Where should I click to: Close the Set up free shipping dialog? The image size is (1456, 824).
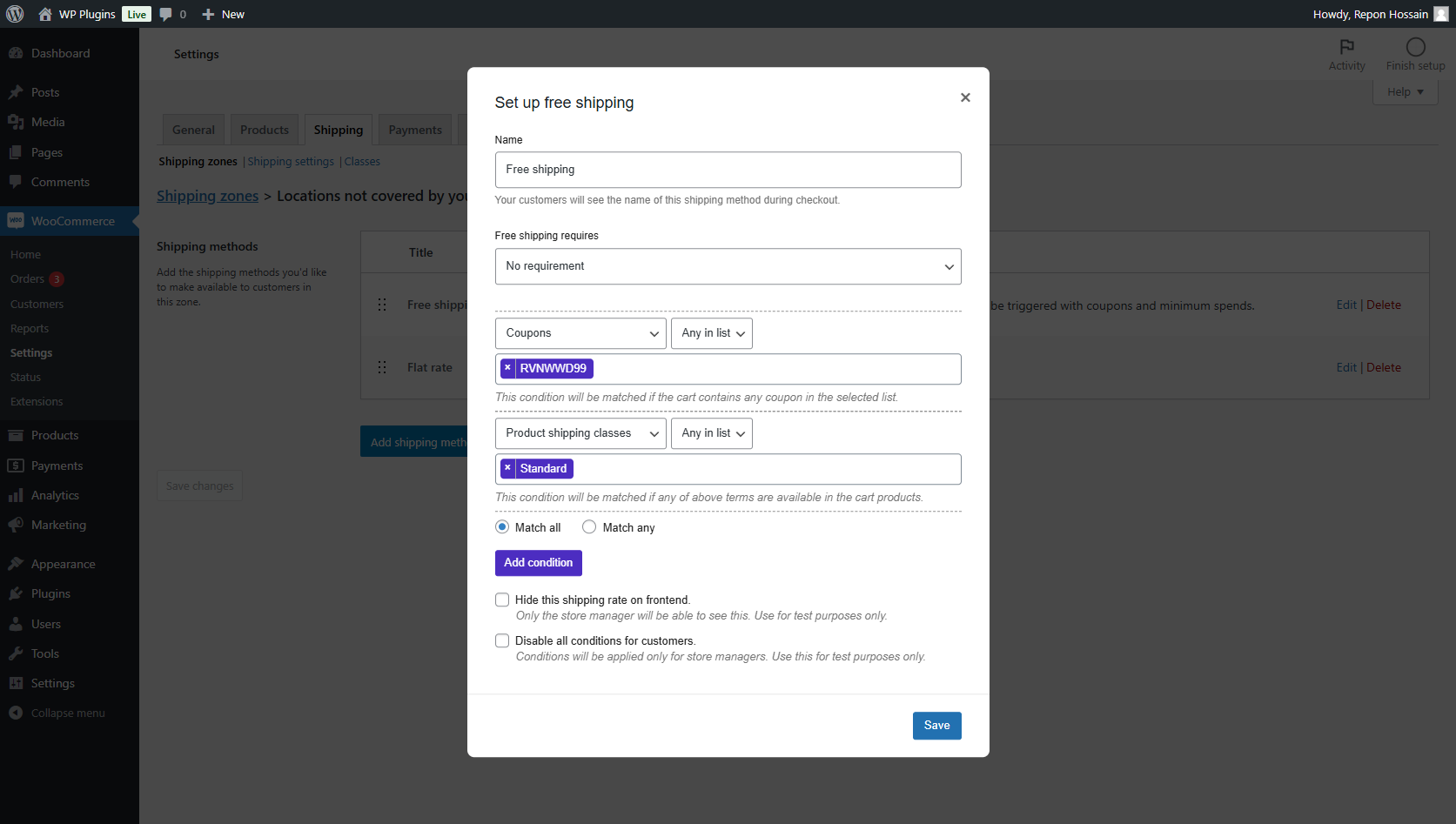tap(964, 97)
